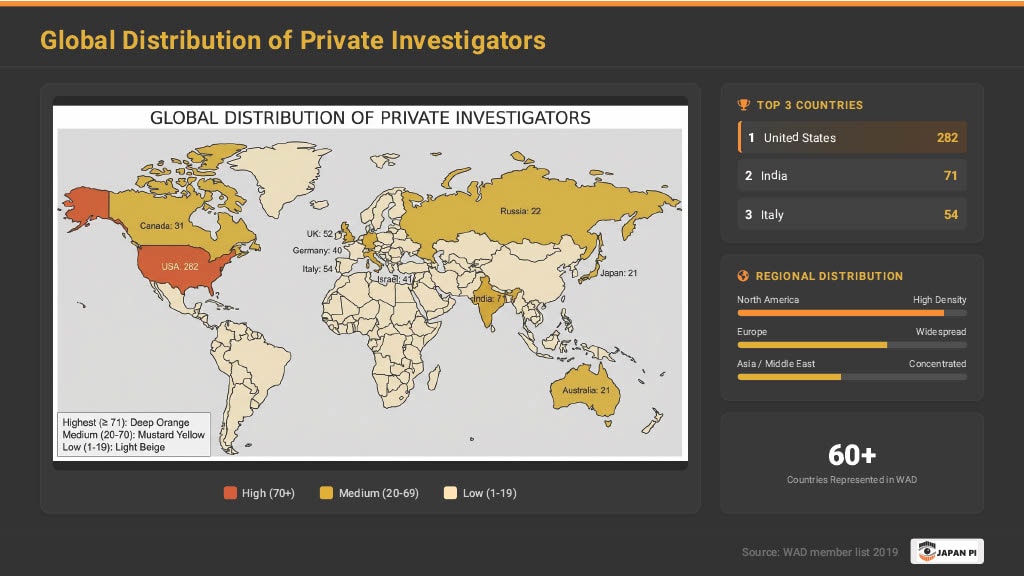Click the High (70+) legend swatch
The image size is (1024, 576).
click(230, 493)
